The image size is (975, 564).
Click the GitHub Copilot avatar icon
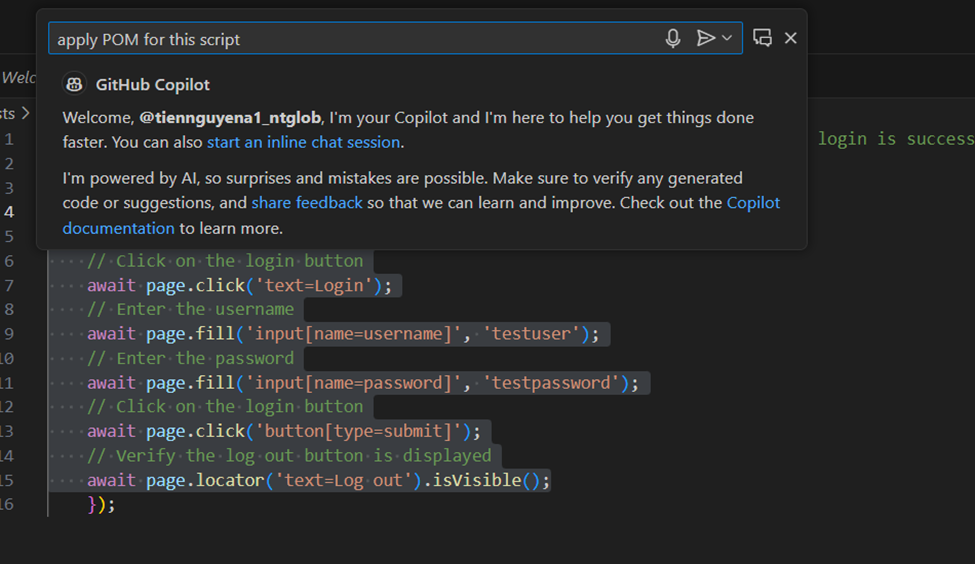(x=74, y=85)
